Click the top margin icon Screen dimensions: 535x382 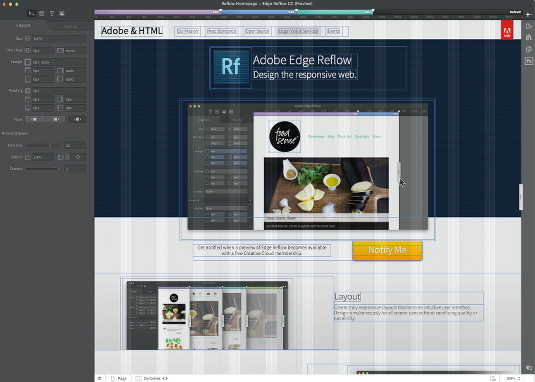[x=28, y=71]
